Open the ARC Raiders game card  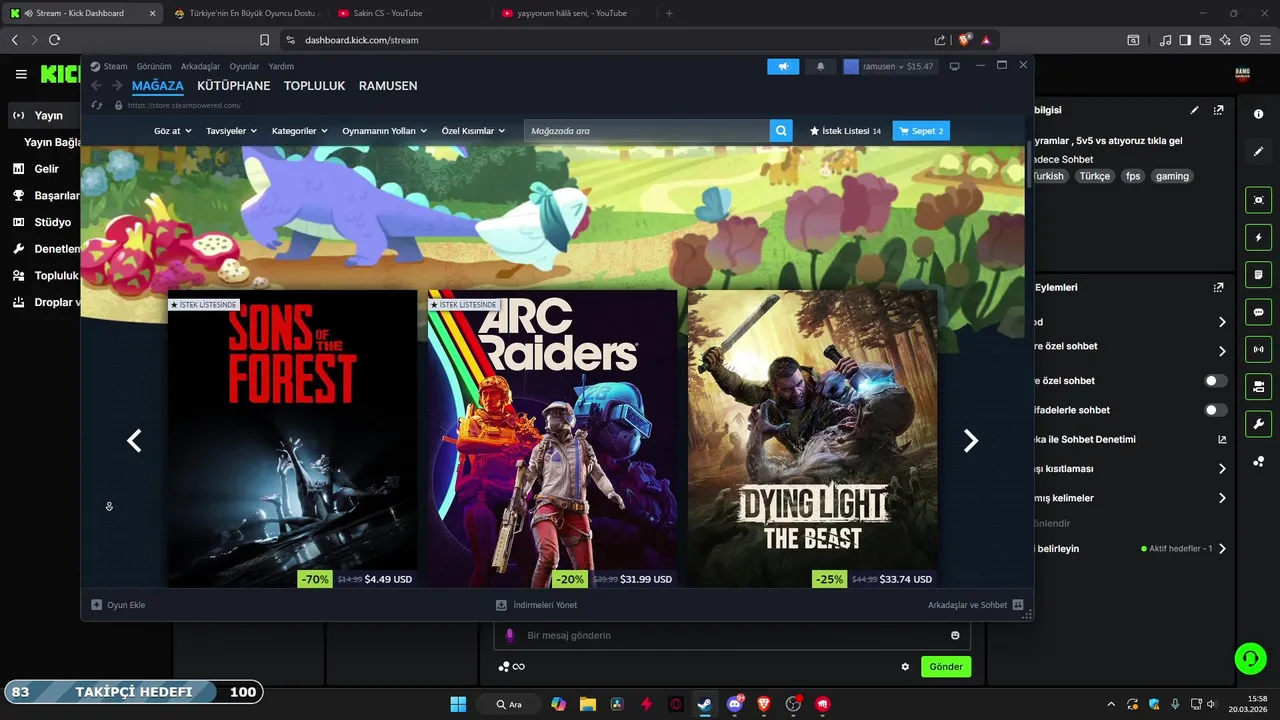(x=552, y=439)
